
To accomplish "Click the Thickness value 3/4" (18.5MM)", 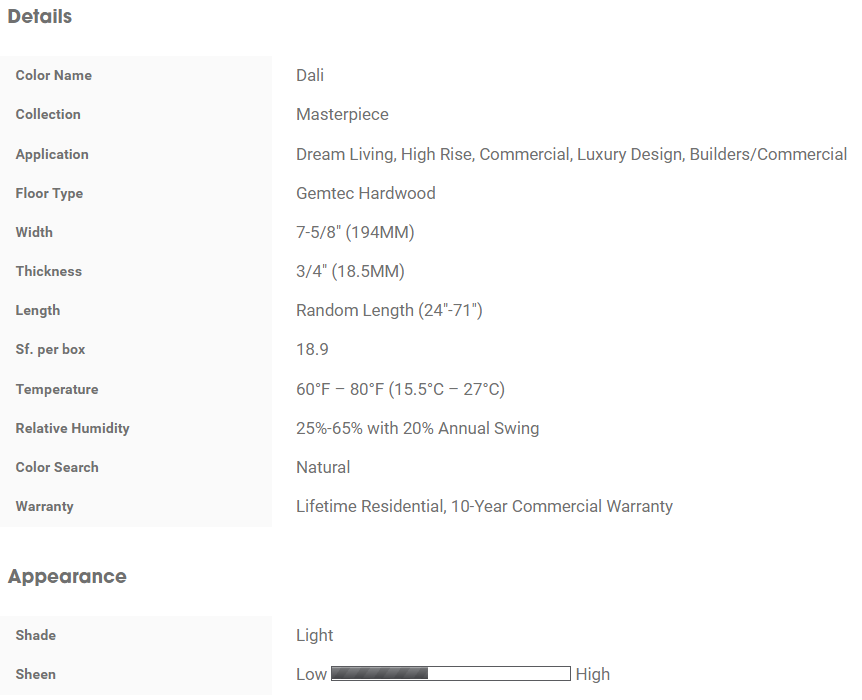I will (350, 272).
